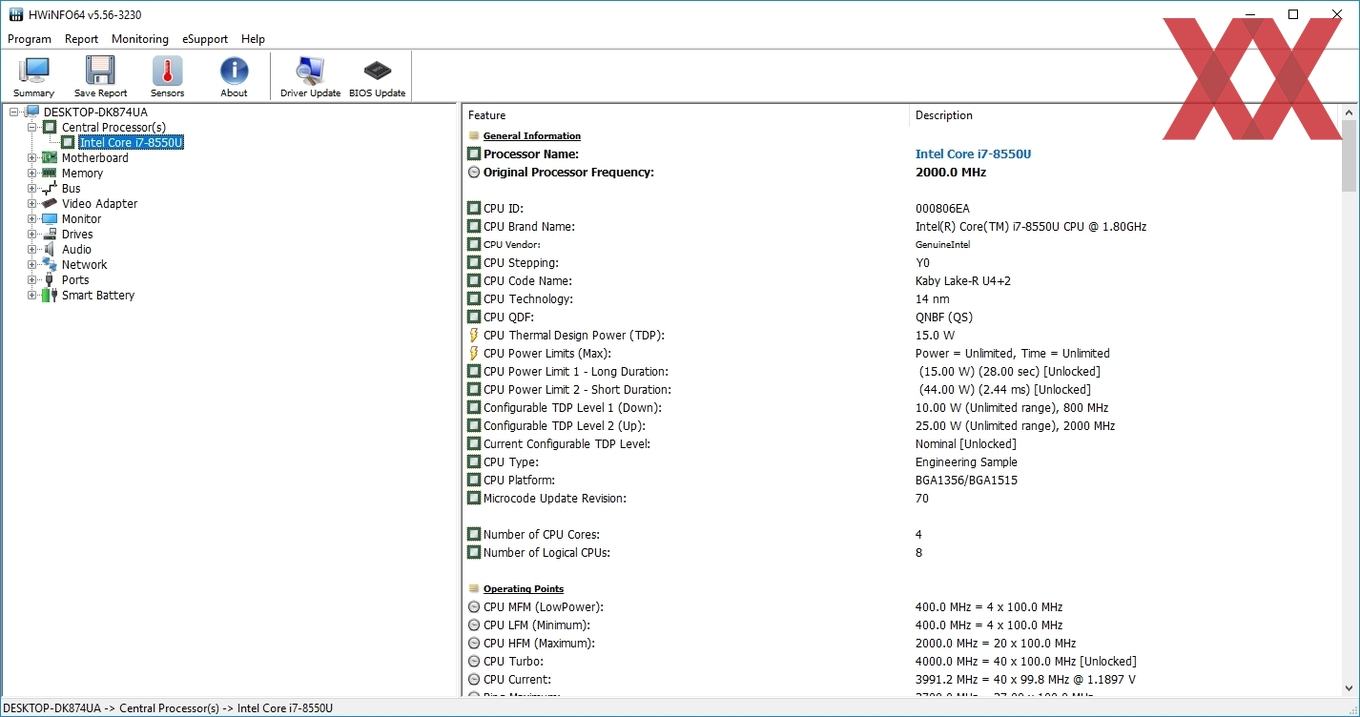
Task: Click the DESKTOP-DK874UA computer icon
Action: click(x=33, y=112)
